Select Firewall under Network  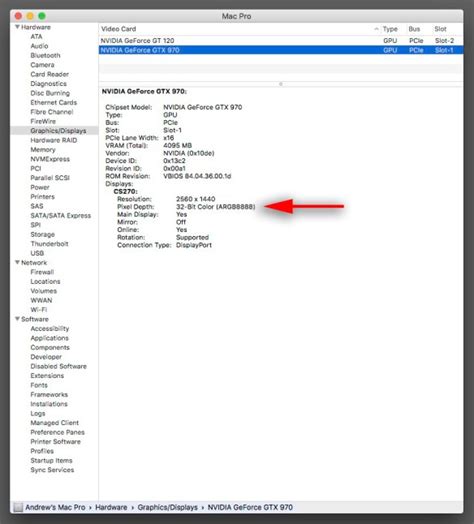(x=42, y=272)
